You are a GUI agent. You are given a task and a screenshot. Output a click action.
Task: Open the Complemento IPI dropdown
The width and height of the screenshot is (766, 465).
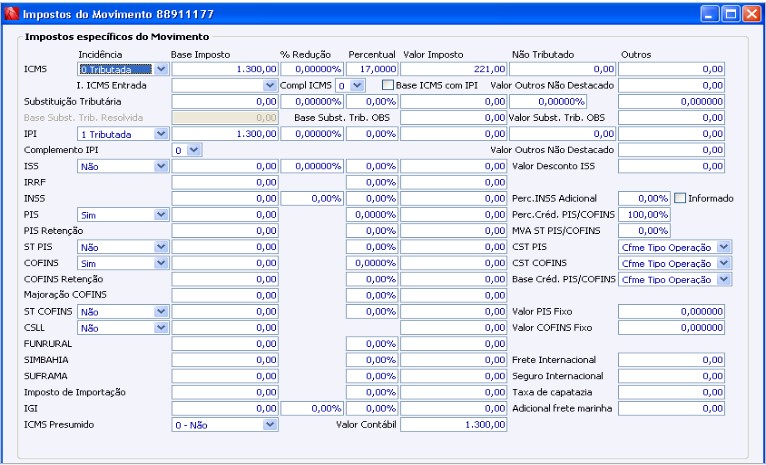pos(194,150)
